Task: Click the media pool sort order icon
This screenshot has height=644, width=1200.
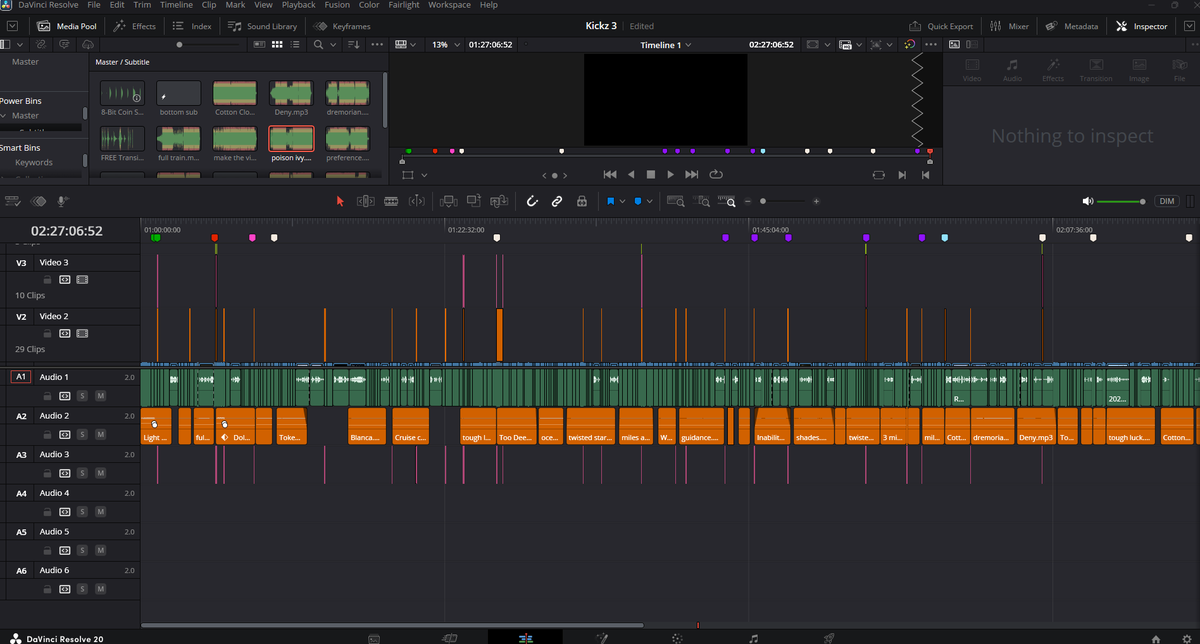Action: (x=354, y=45)
